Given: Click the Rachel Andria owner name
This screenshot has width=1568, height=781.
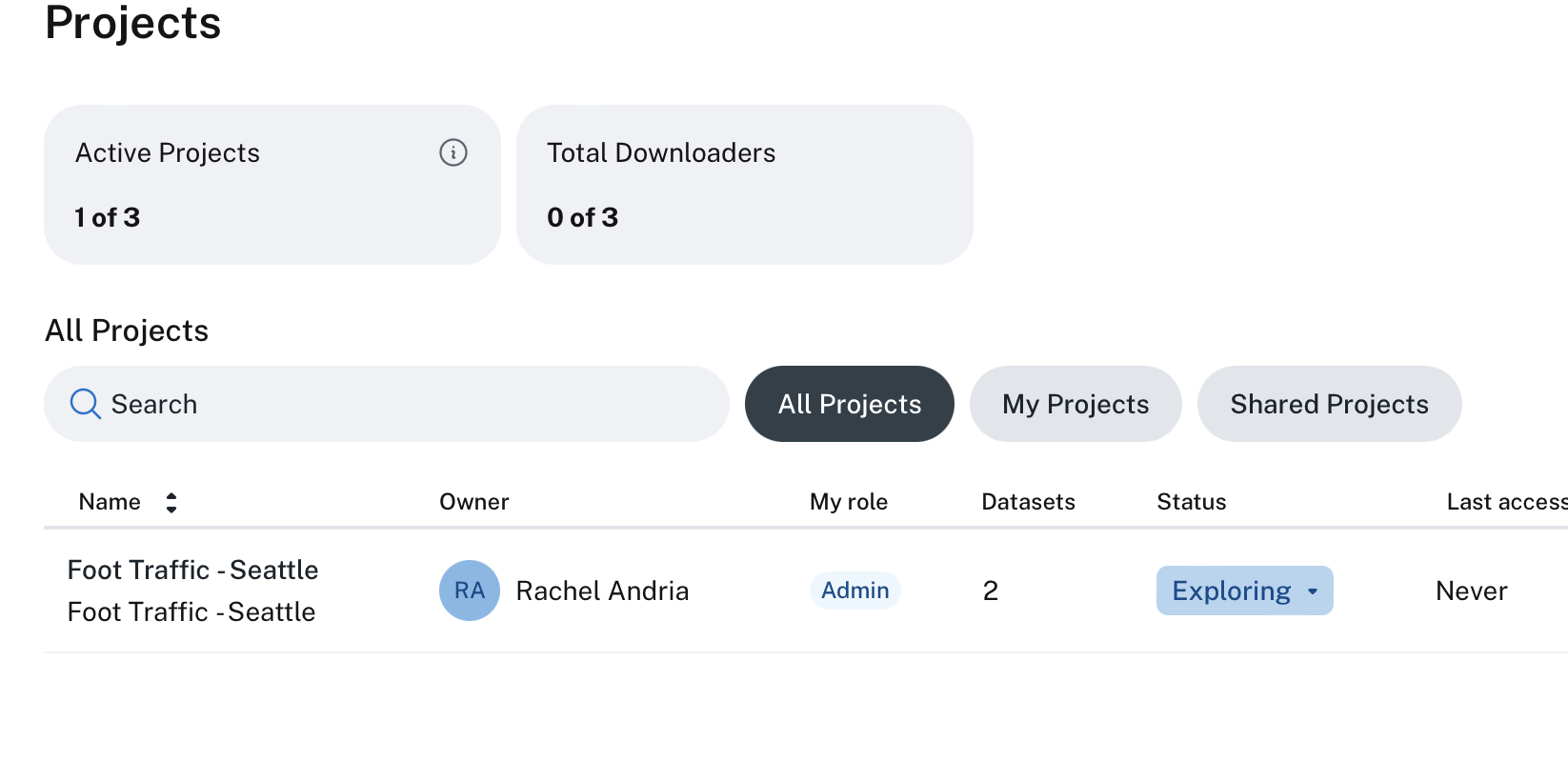Looking at the screenshot, I should click(x=602, y=591).
